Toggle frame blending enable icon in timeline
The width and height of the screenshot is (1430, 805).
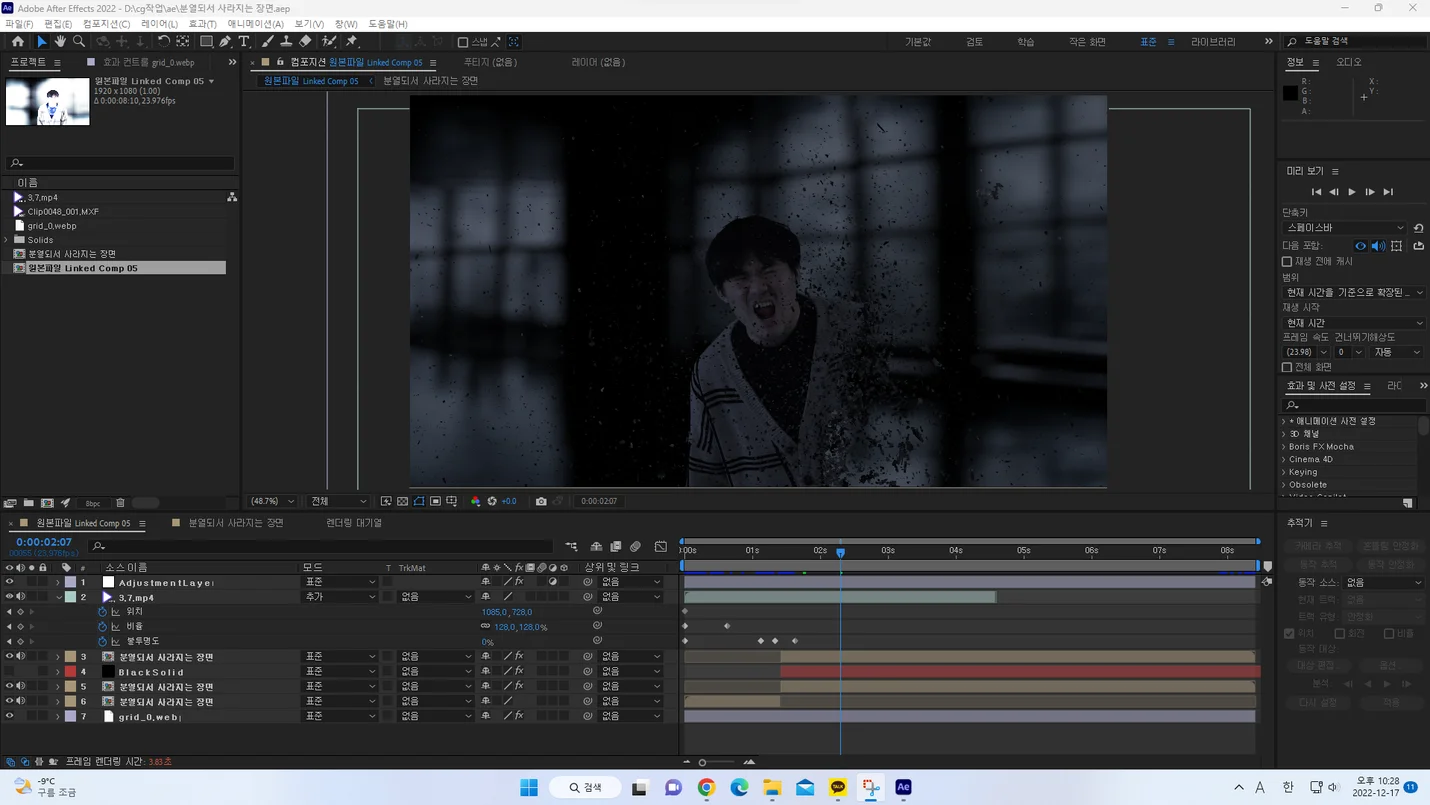pos(616,547)
